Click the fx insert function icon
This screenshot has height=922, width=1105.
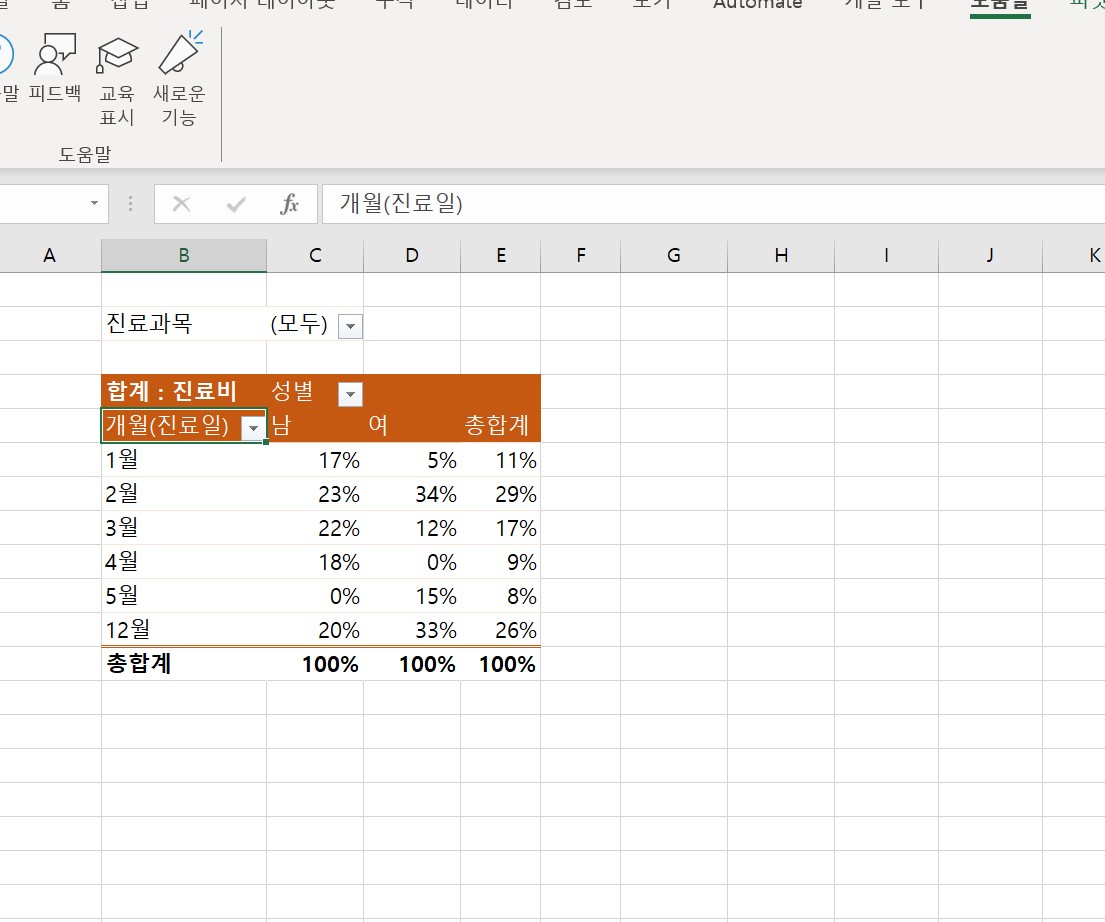pos(290,204)
